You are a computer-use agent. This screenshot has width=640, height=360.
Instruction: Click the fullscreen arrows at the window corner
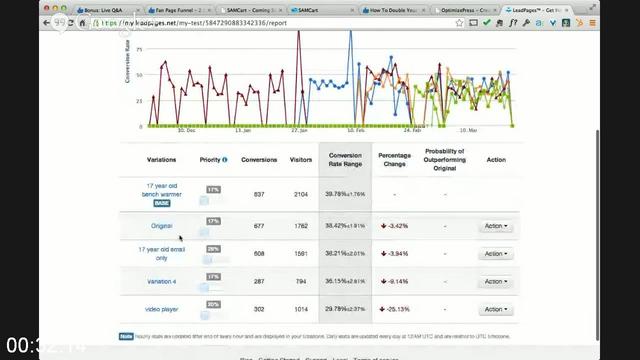pyautogui.click(x=592, y=7)
